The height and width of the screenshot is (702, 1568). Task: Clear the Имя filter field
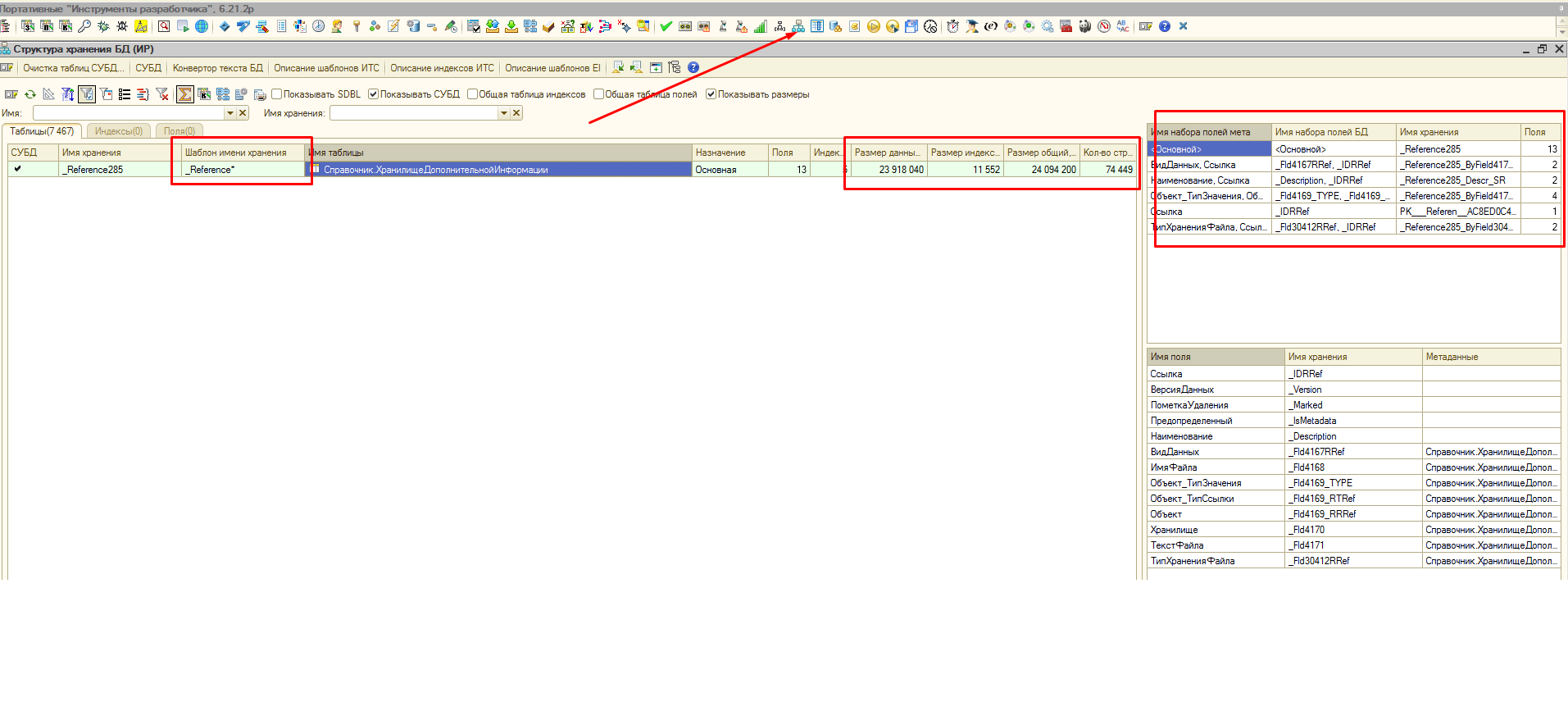[243, 113]
